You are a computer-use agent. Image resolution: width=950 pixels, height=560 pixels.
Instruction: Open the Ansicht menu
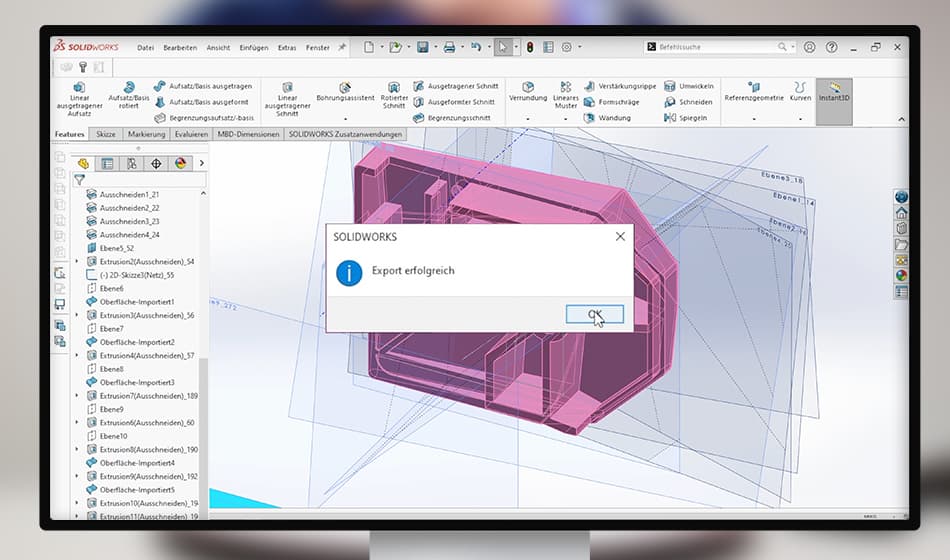pyautogui.click(x=218, y=47)
